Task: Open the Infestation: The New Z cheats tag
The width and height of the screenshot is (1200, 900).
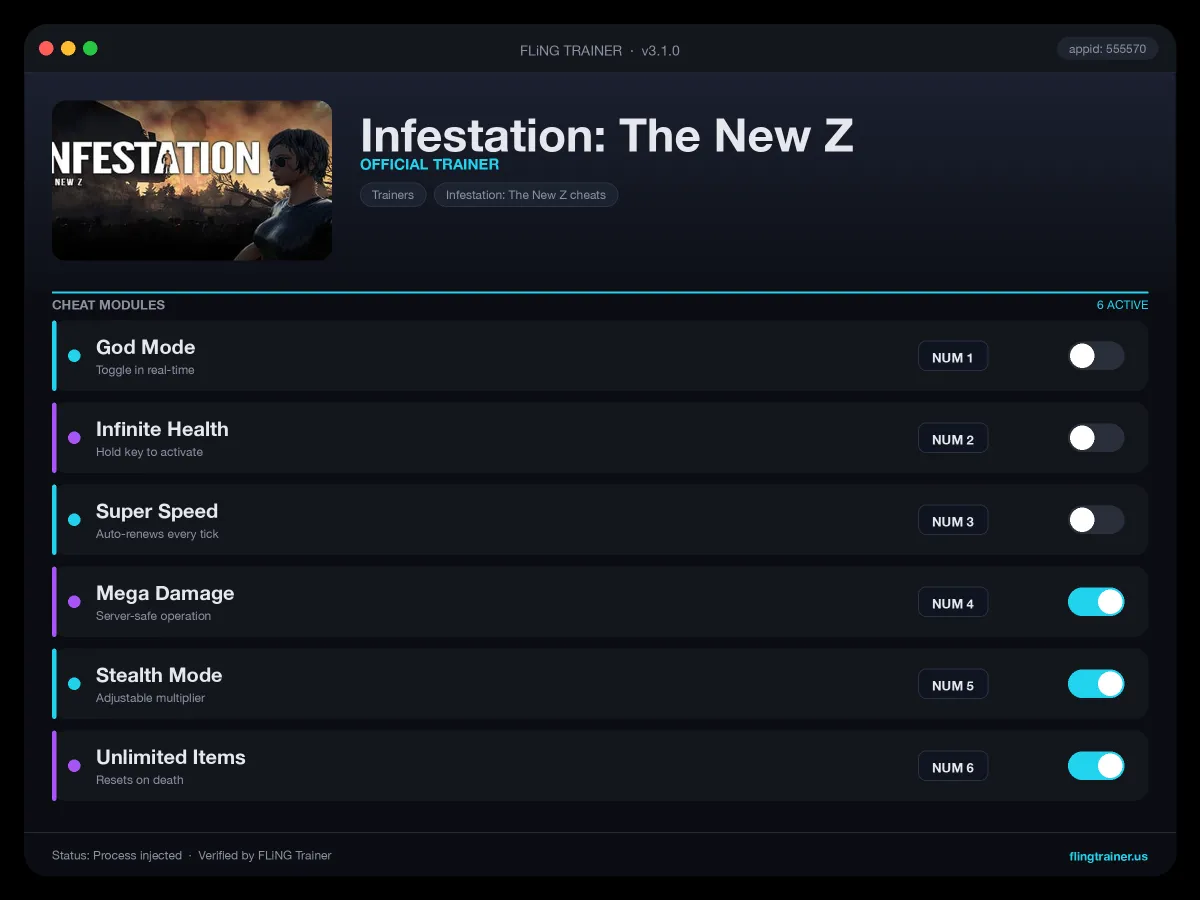Action: point(526,195)
